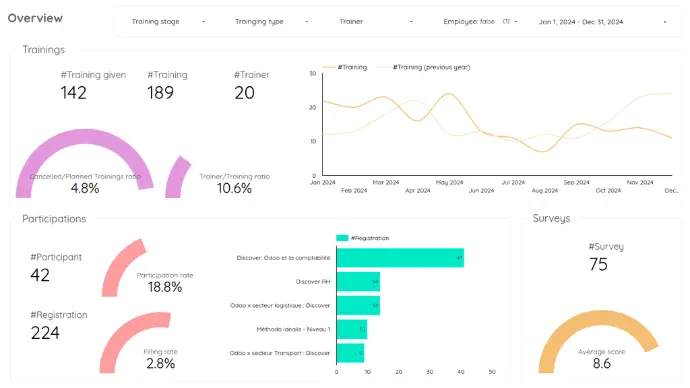Toggle the #Training legend series

tap(345, 67)
